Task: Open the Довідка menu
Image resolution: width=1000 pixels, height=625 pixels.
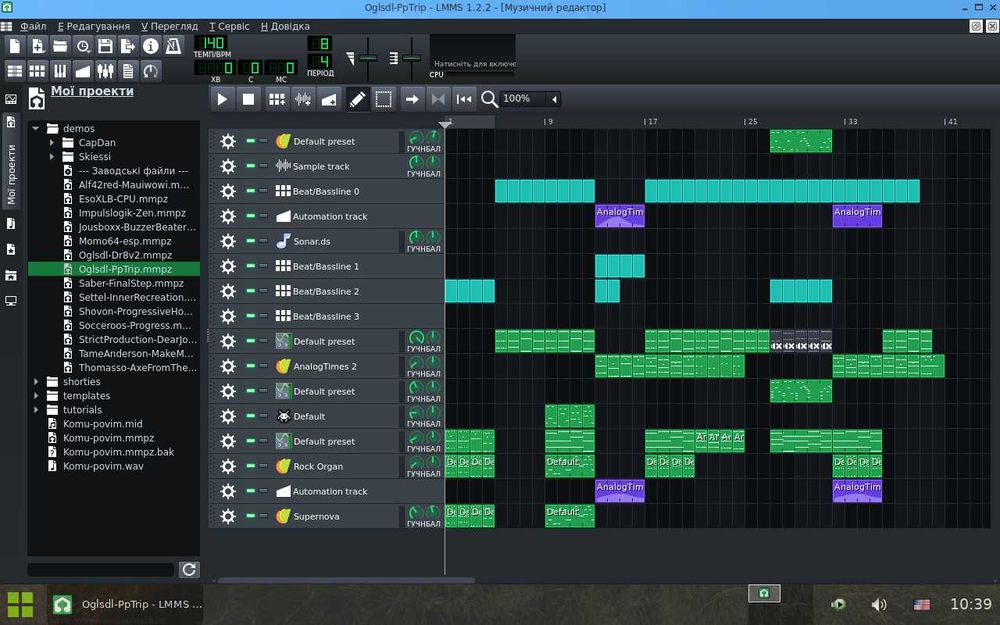Action: [285, 26]
